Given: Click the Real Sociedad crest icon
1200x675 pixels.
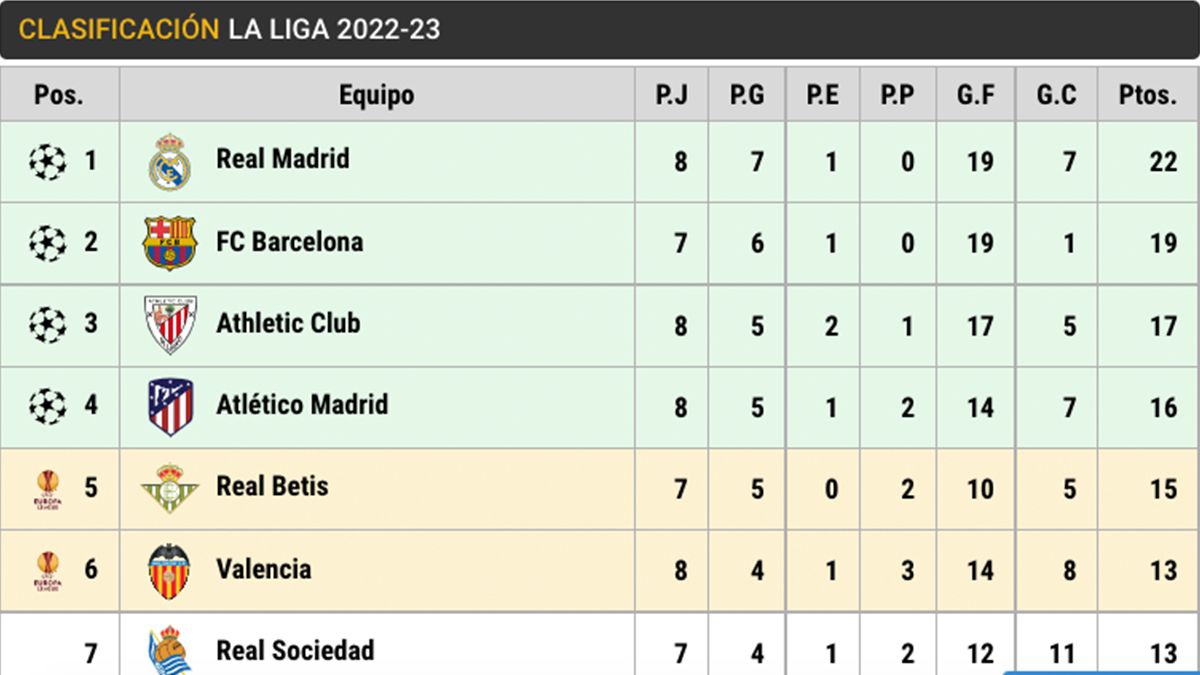Looking at the screenshot, I should [168, 651].
